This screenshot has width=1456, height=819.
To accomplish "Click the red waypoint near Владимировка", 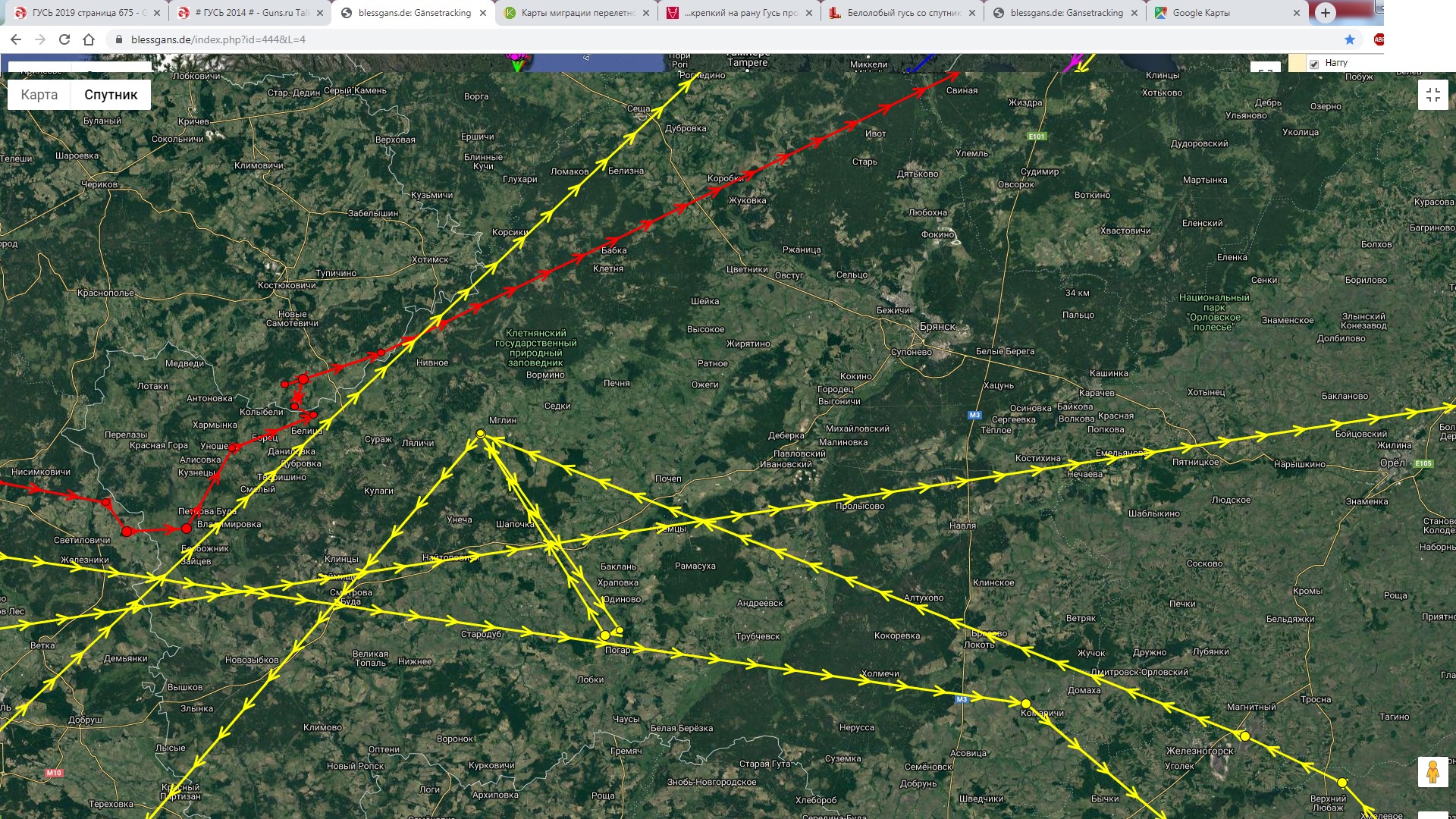I will [x=187, y=529].
